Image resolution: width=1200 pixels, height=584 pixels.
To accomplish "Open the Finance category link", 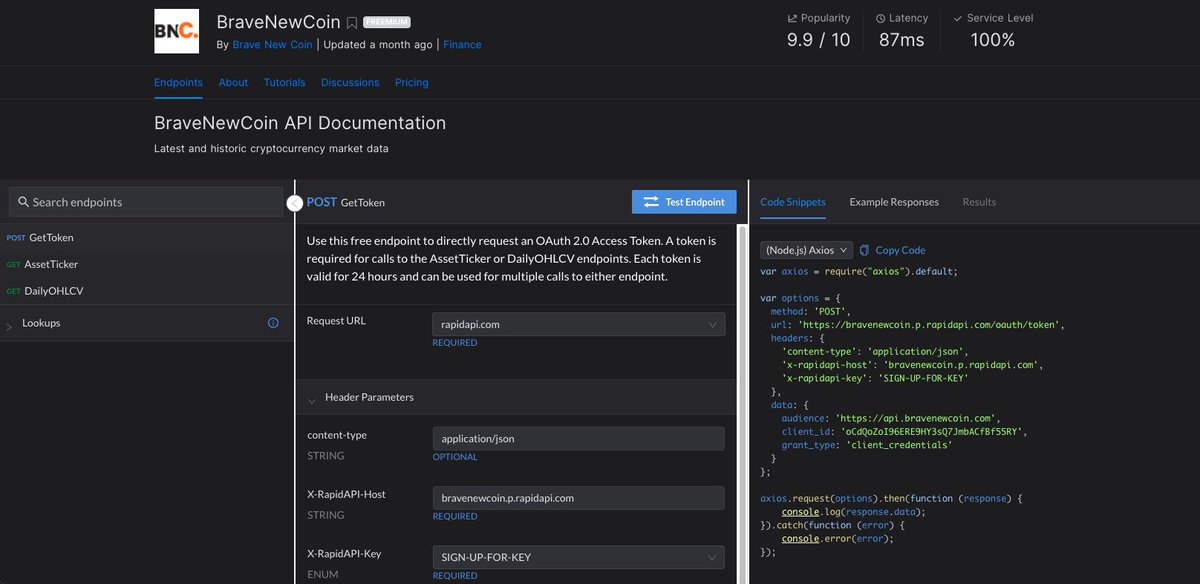I will [462, 45].
